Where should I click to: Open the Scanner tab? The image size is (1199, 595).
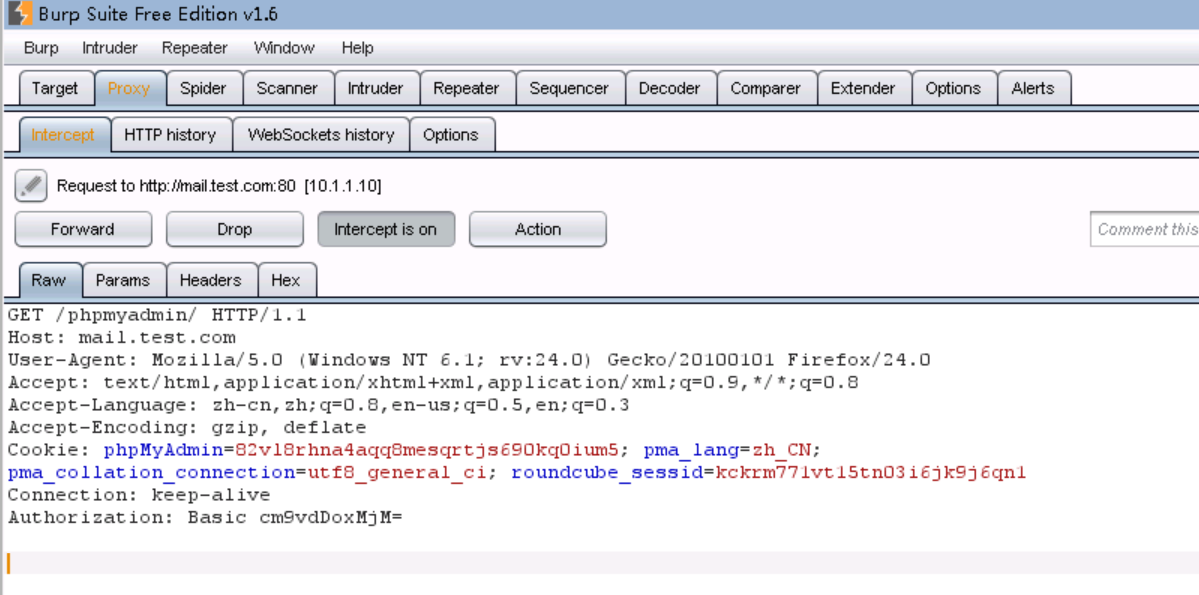(287, 88)
